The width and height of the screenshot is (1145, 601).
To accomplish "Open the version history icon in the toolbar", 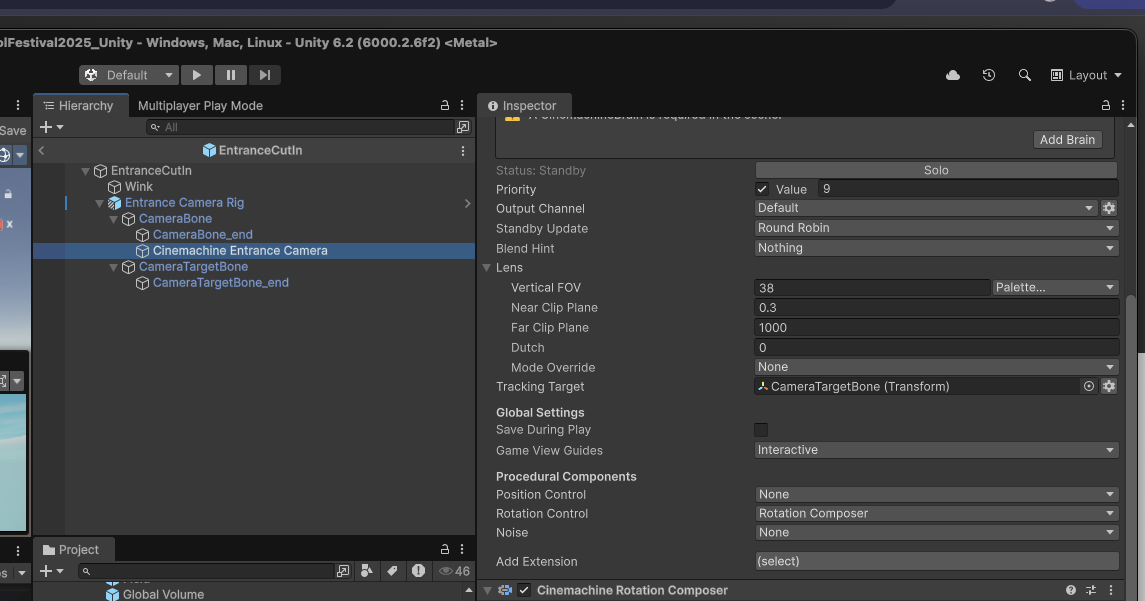I will (988, 75).
